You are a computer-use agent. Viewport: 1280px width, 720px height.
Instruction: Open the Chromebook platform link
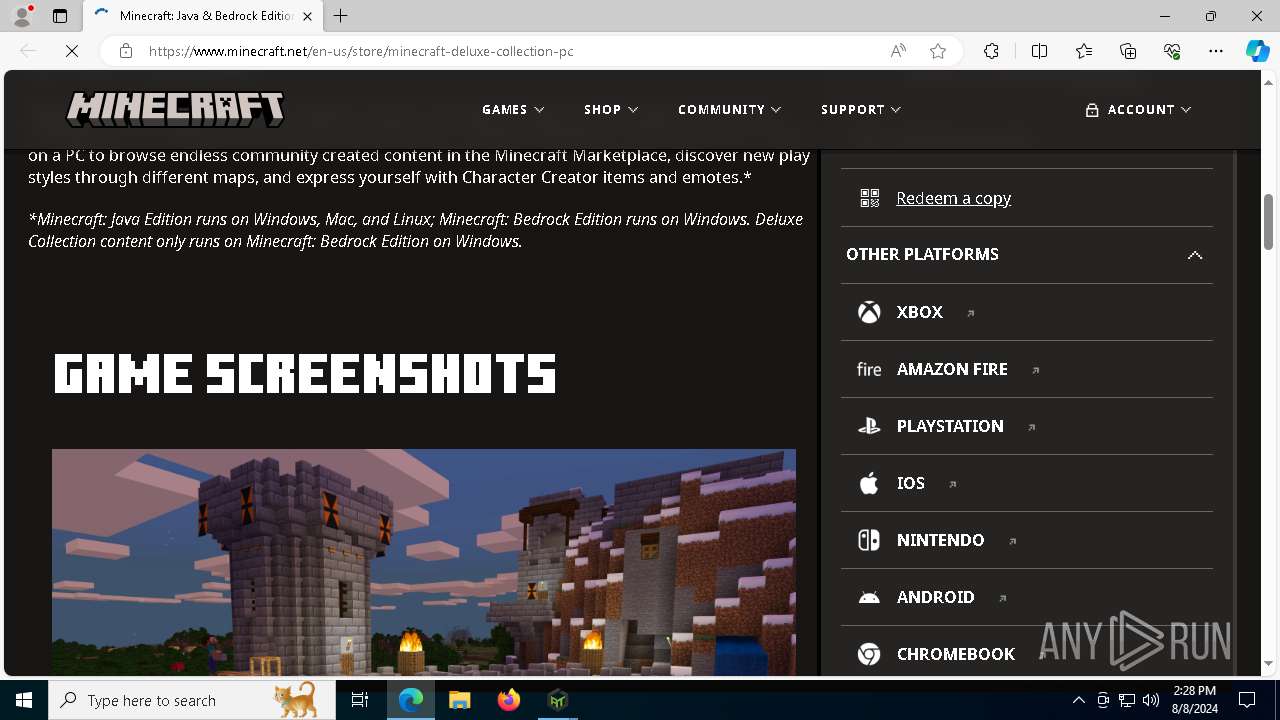[956, 654]
